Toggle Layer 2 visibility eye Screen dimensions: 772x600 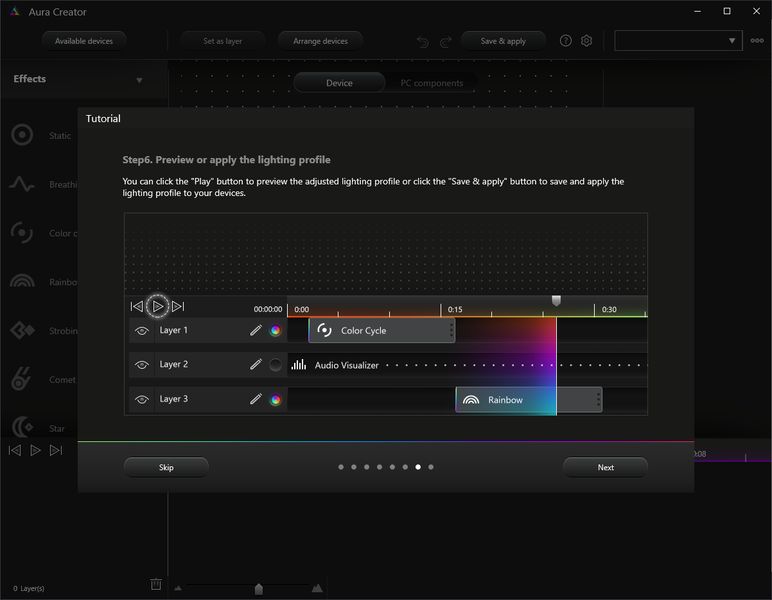[142, 365]
